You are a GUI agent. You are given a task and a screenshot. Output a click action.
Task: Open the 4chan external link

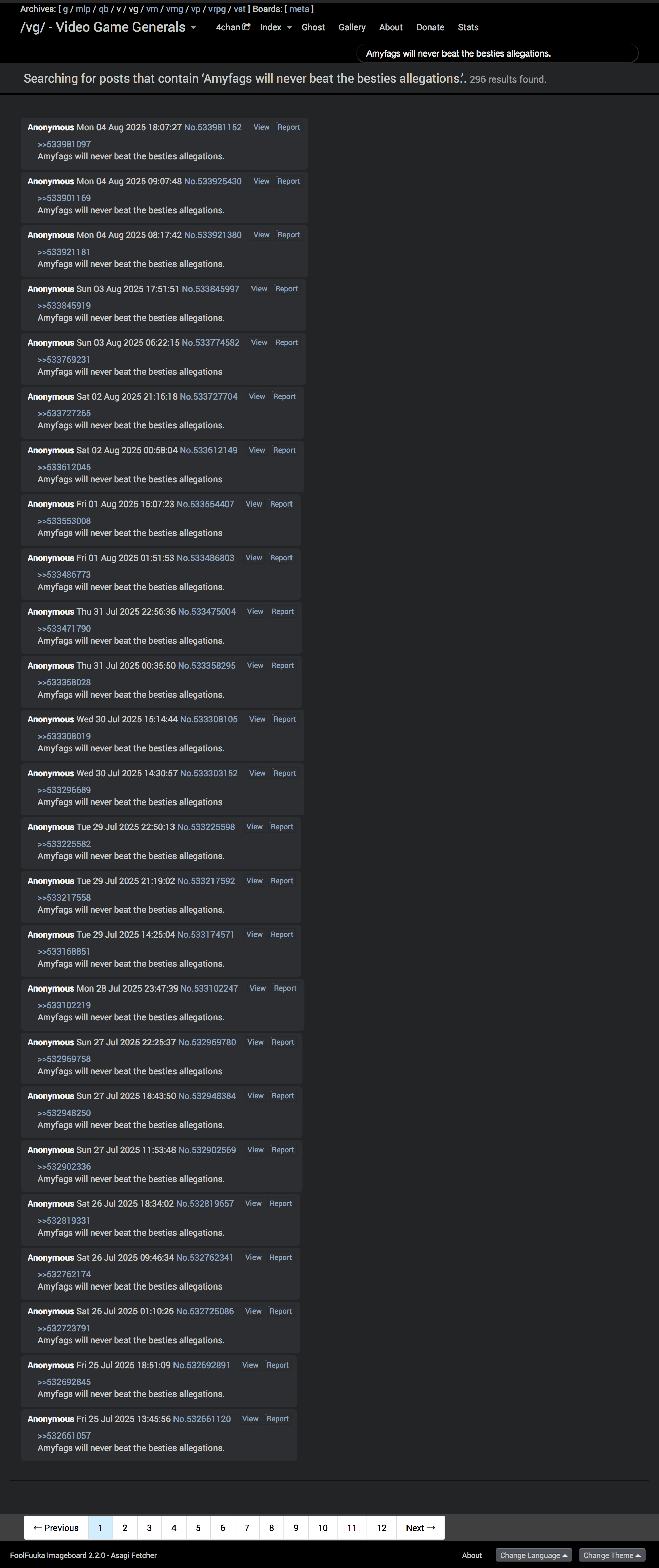[232, 27]
